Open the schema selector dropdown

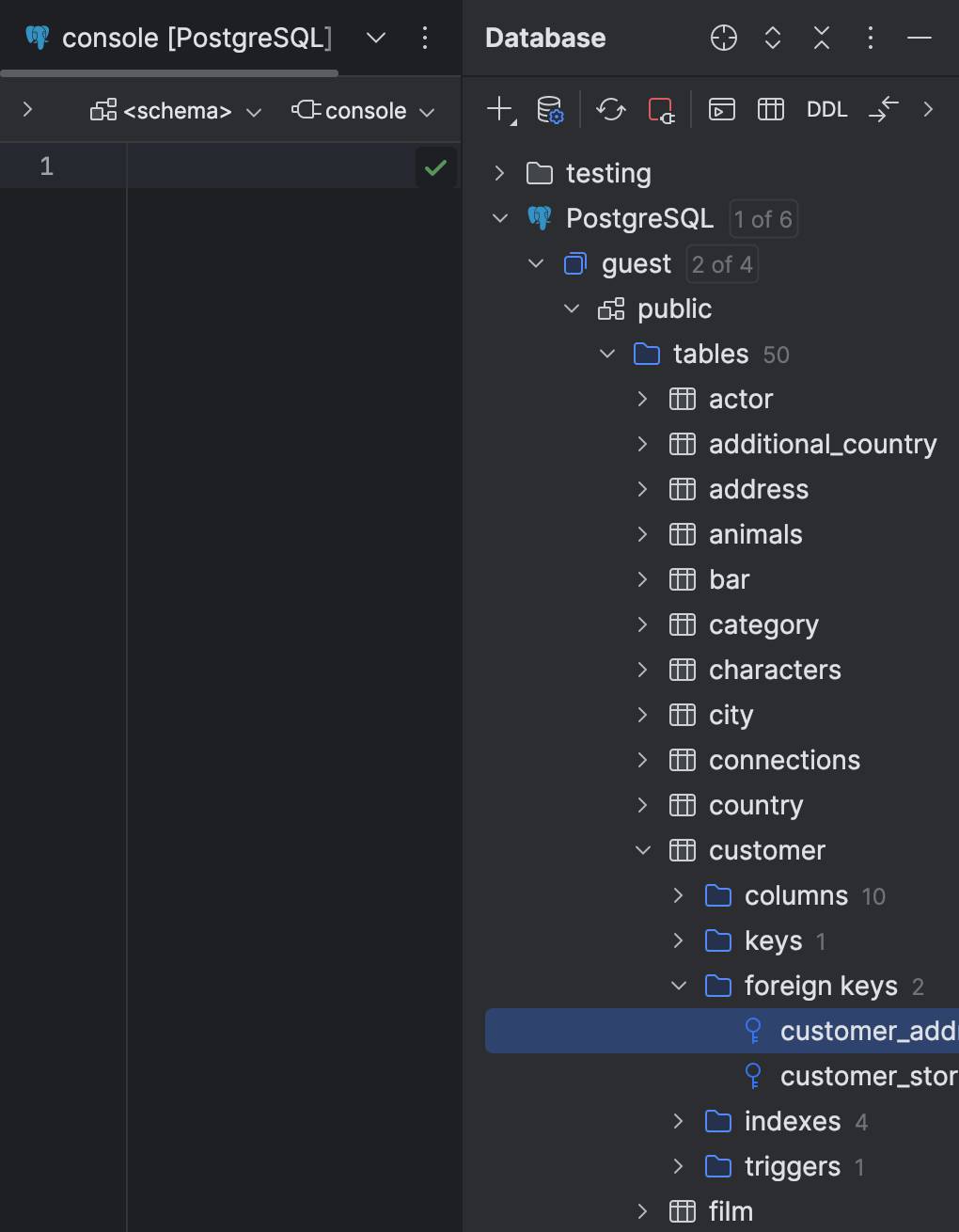[x=174, y=110]
